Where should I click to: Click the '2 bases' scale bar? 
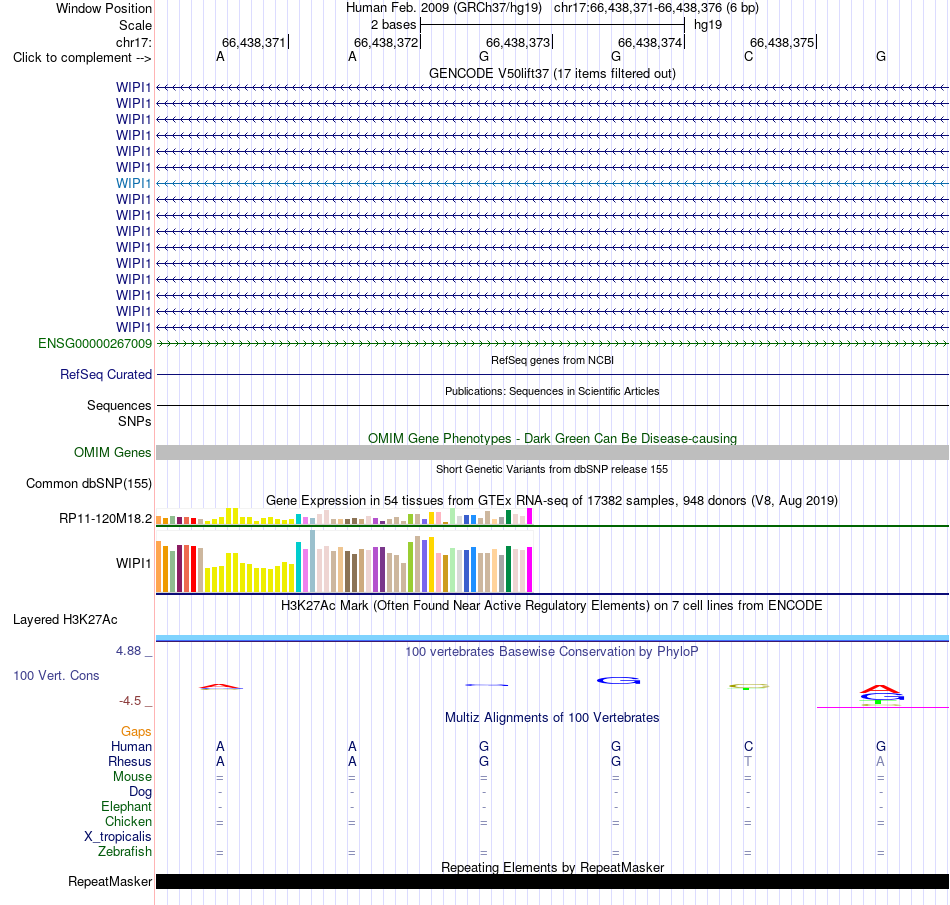tap(552, 25)
